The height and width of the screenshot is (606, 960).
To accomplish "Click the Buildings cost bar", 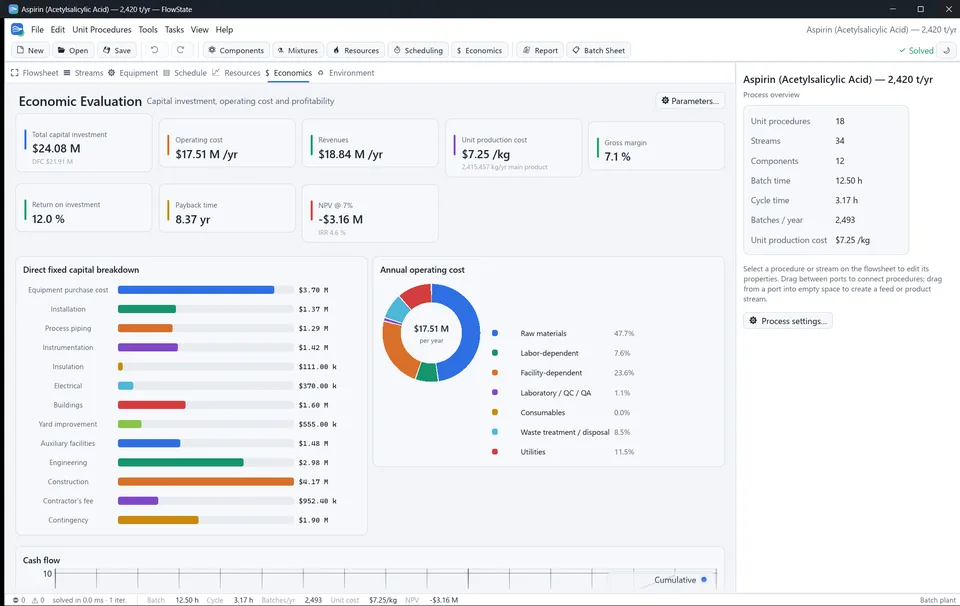I will click(x=151, y=405).
